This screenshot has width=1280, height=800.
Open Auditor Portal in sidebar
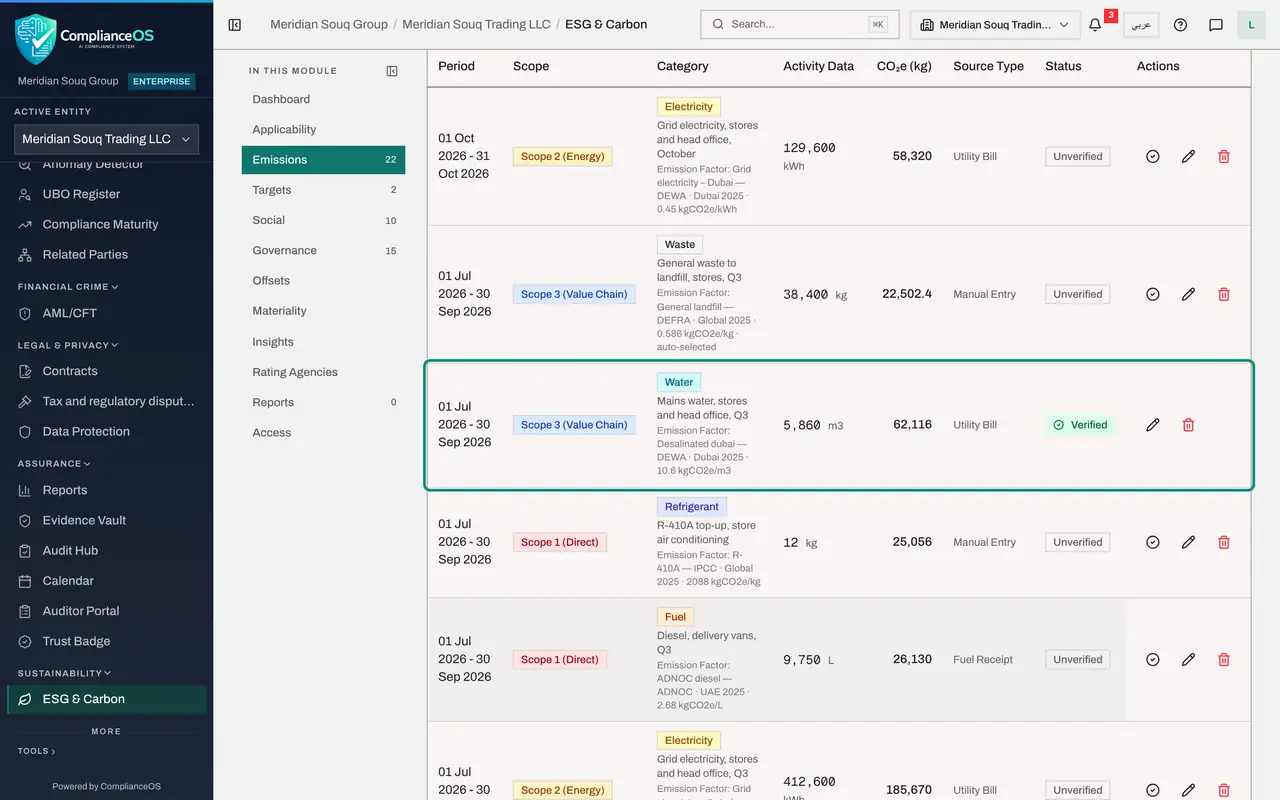click(106, 611)
